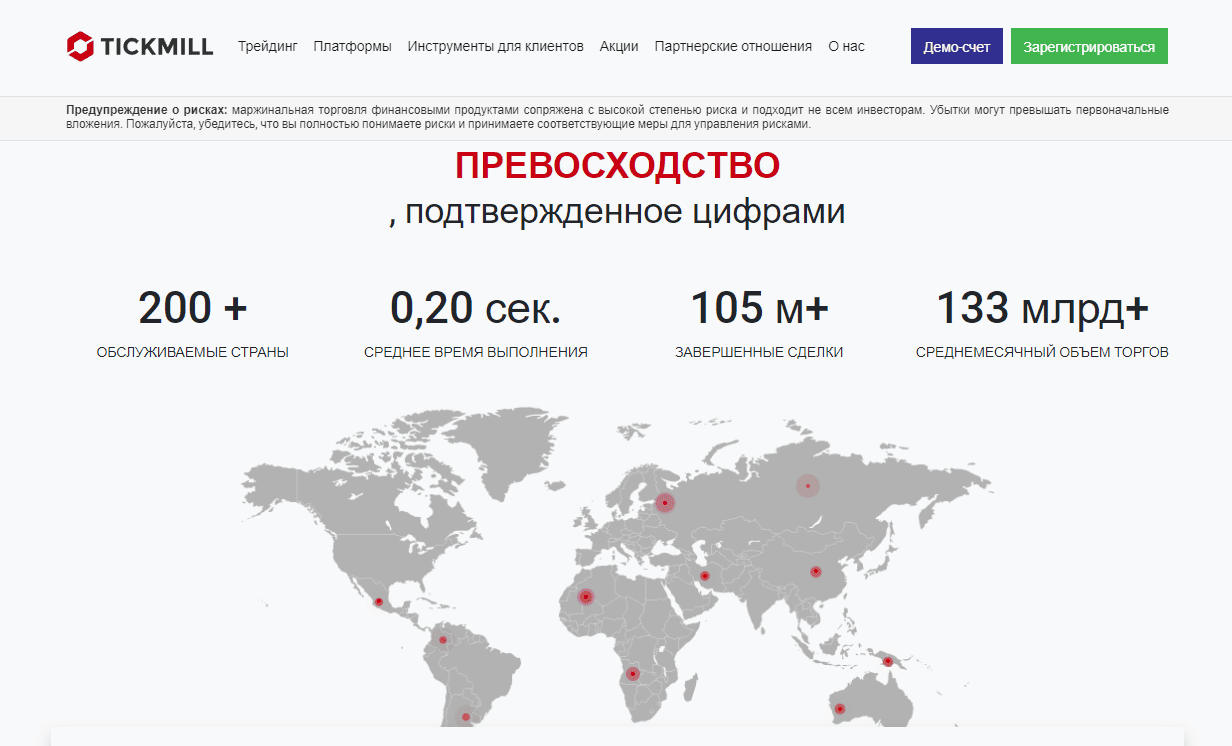Open the Платформы menu

(352, 46)
